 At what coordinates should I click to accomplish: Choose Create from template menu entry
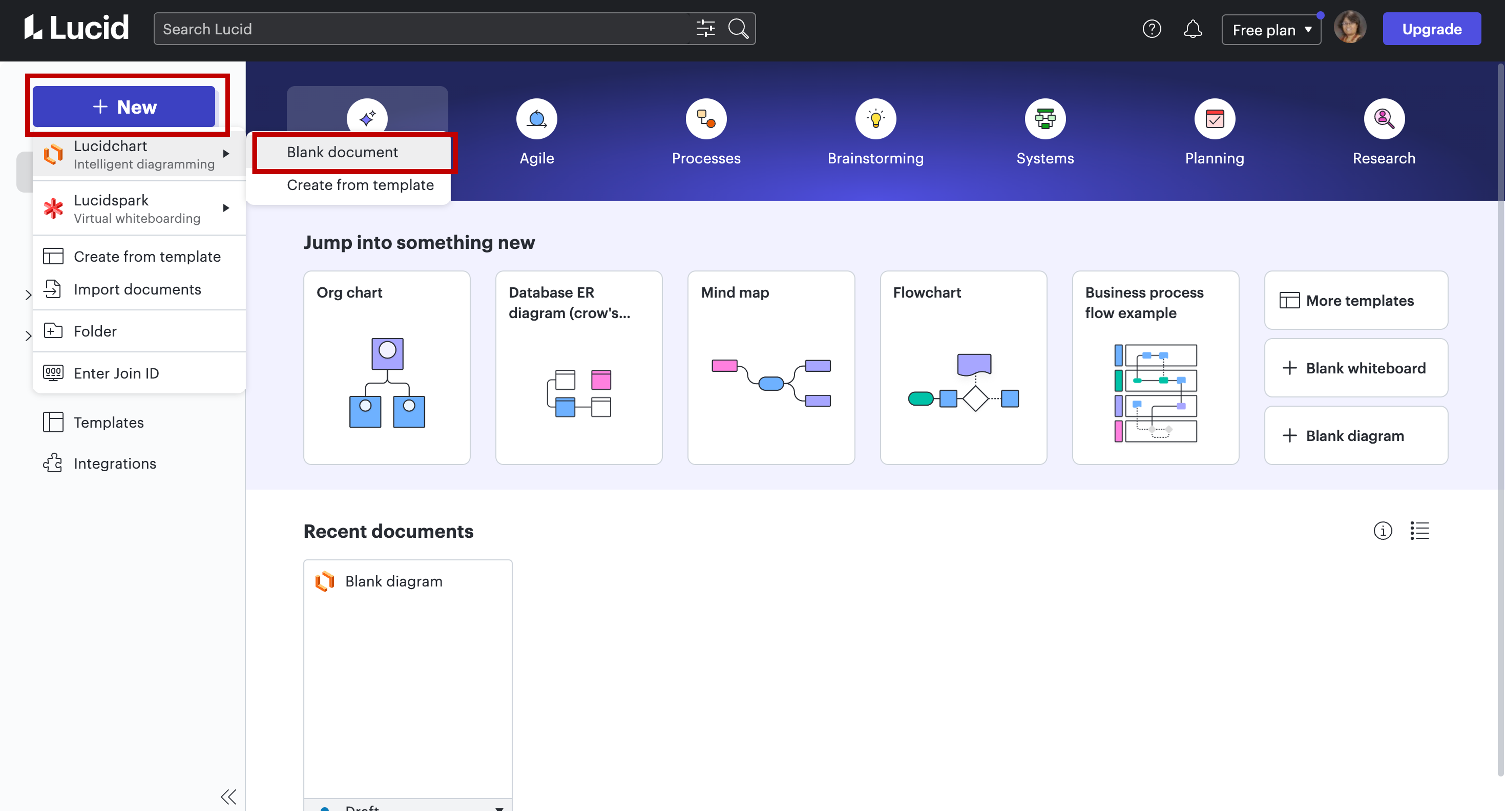360,185
